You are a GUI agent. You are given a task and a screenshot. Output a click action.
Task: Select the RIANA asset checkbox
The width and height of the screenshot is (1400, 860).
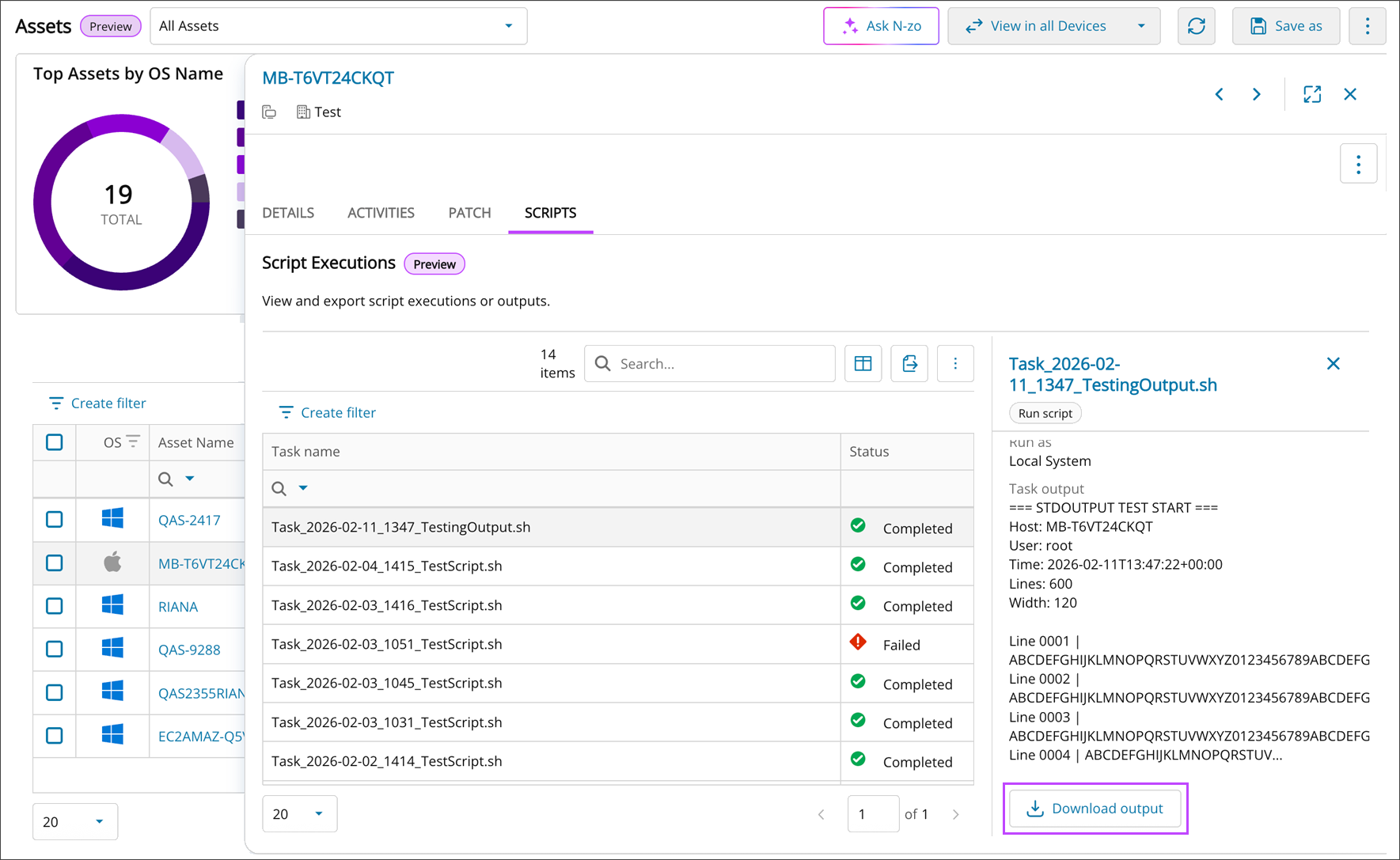(55, 606)
